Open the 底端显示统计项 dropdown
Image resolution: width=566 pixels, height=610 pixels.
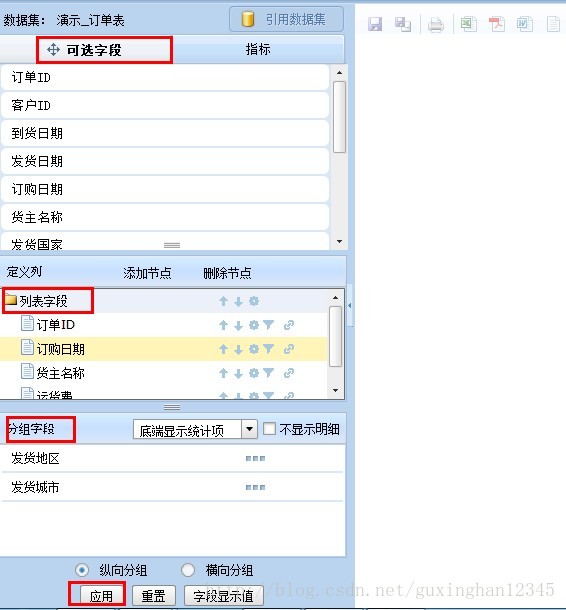(x=249, y=429)
